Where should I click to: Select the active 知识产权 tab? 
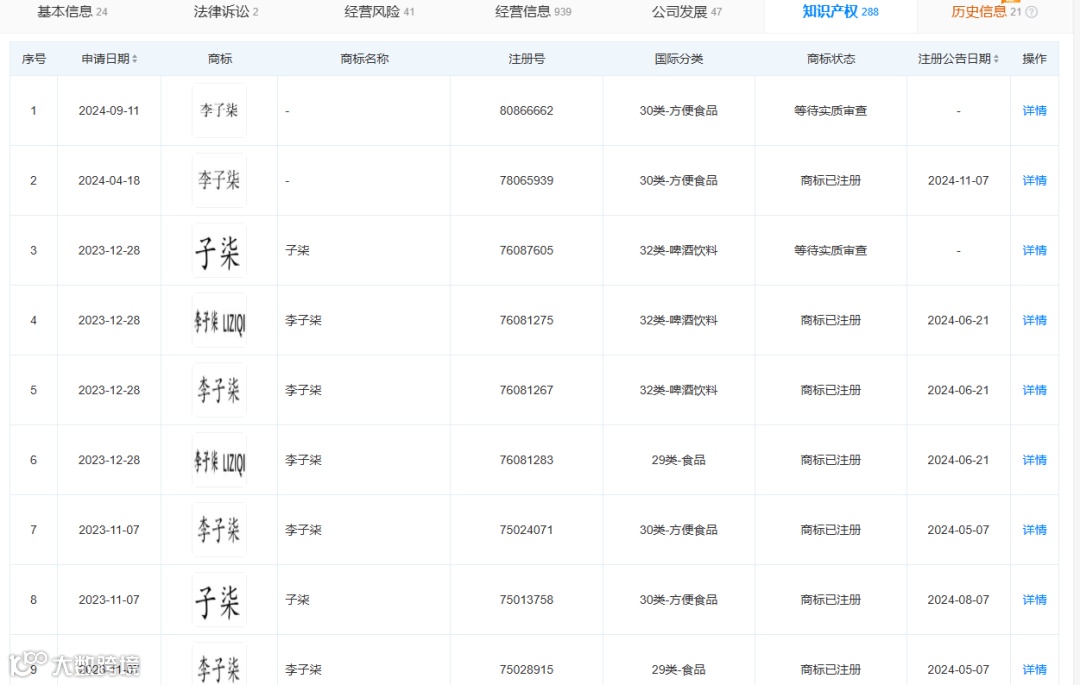pyautogui.click(x=831, y=11)
